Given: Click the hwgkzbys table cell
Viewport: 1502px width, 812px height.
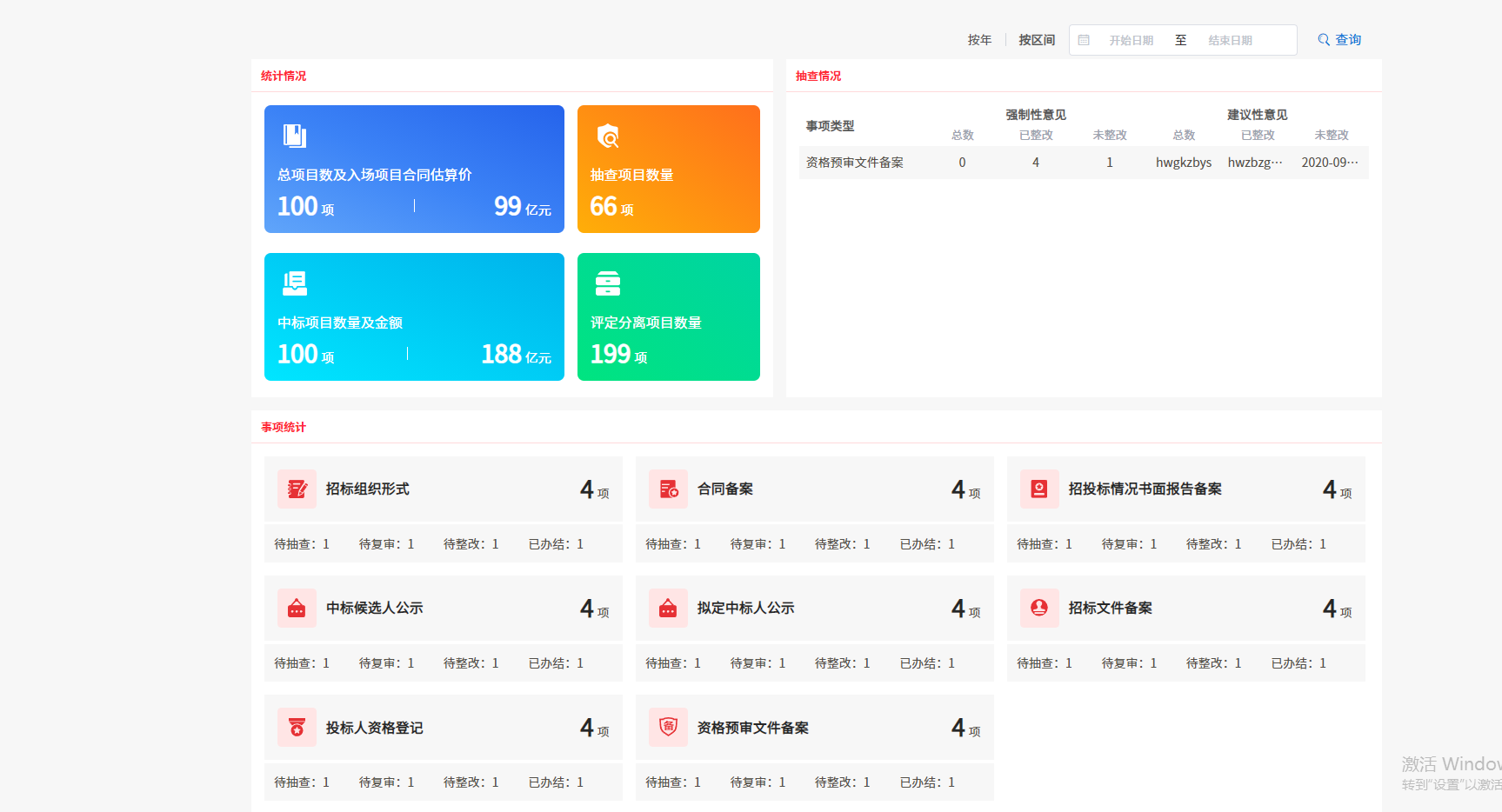Looking at the screenshot, I should pyautogui.click(x=1184, y=163).
